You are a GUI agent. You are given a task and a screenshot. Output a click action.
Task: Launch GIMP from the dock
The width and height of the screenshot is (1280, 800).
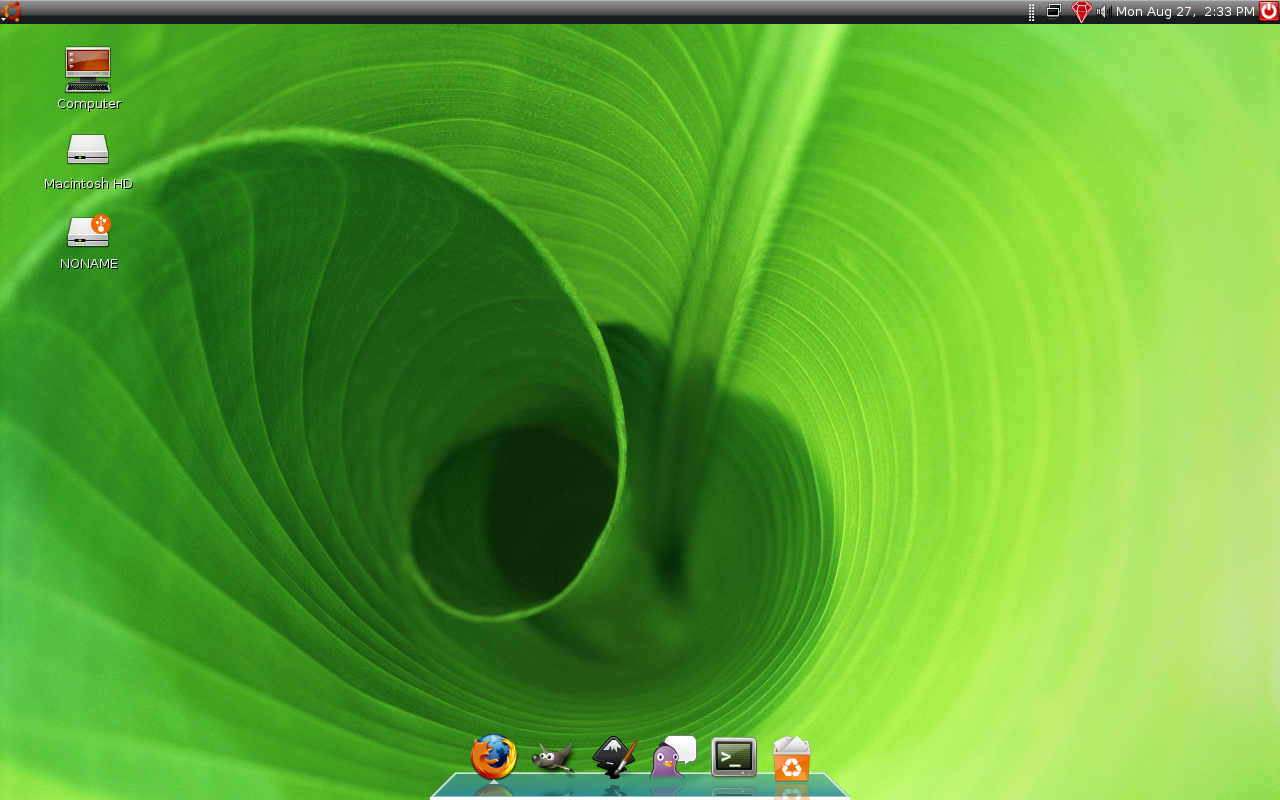pos(553,758)
